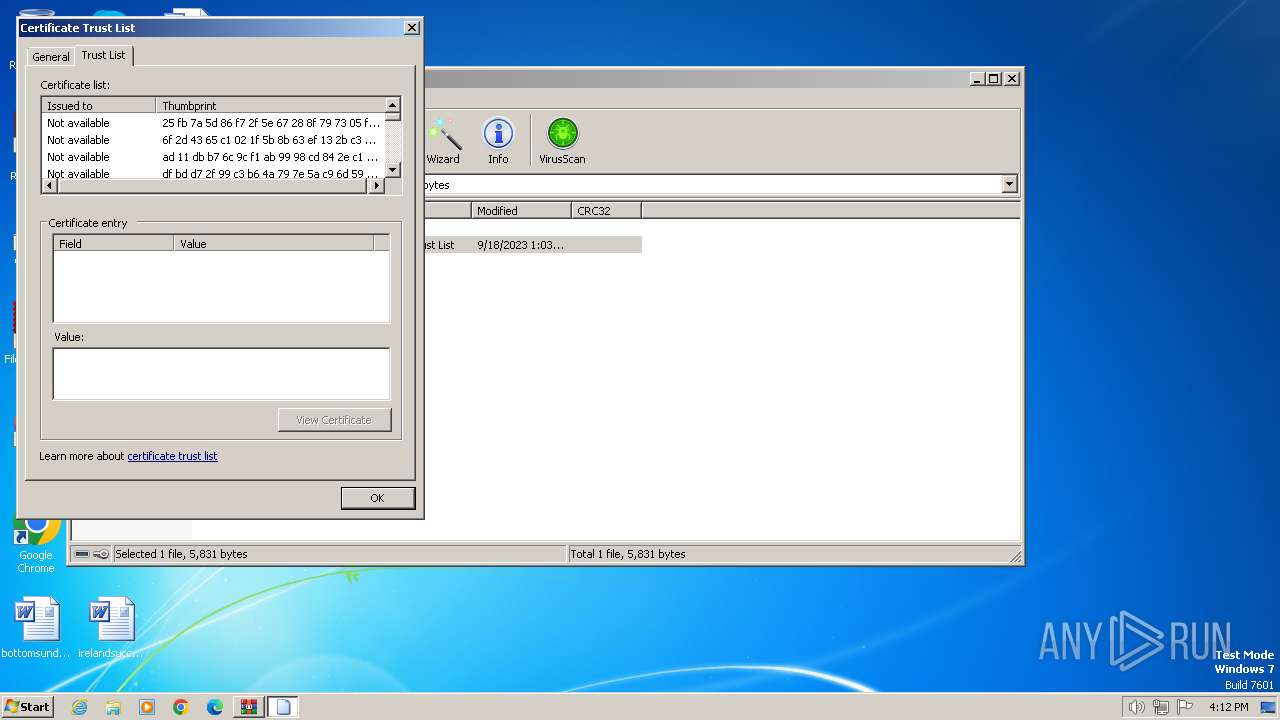Click OK in Certificate Trust List dialog
Image resolution: width=1280 pixels, height=720 pixels.
click(377, 498)
